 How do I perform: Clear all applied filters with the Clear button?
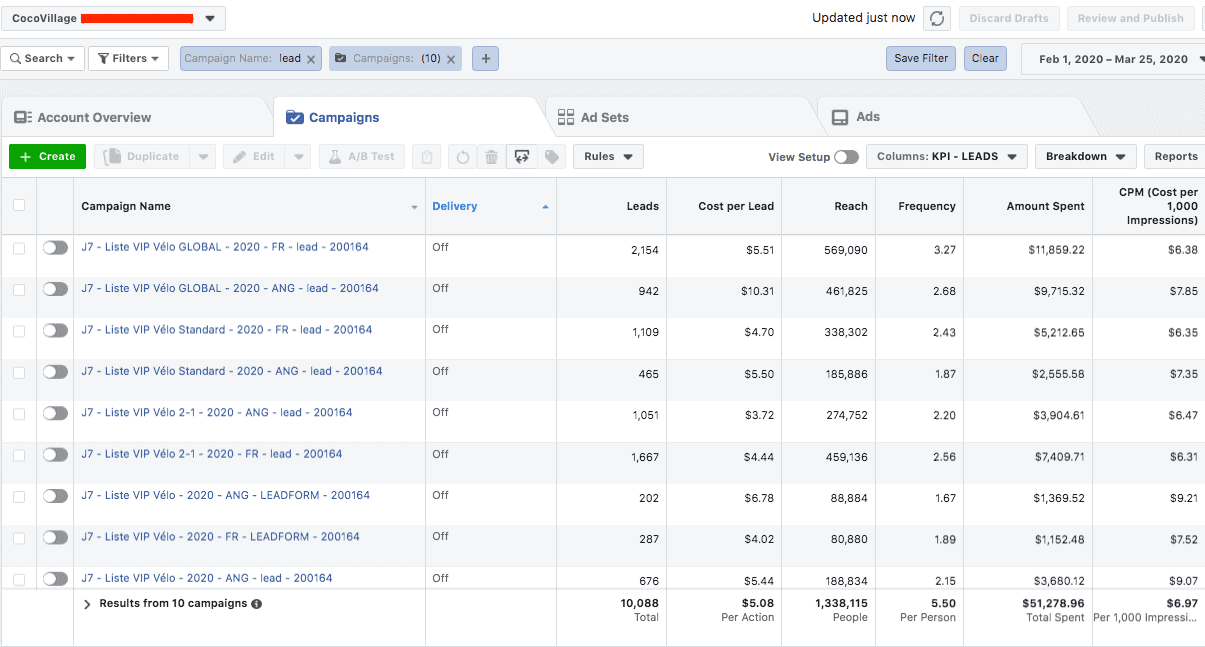(x=985, y=58)
